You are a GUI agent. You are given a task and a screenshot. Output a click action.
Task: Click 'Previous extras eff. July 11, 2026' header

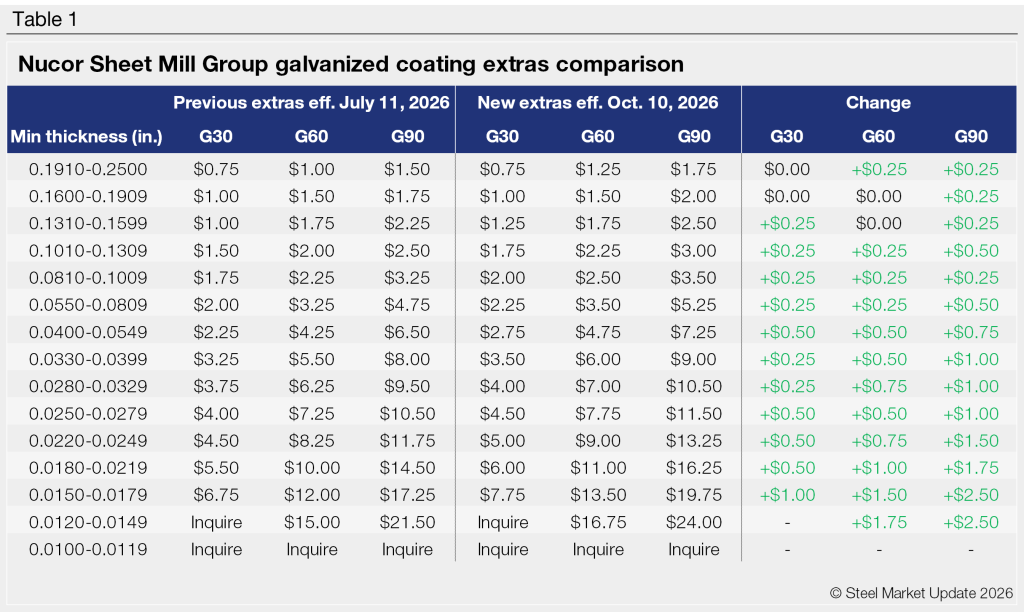click(x=311, y=103)
